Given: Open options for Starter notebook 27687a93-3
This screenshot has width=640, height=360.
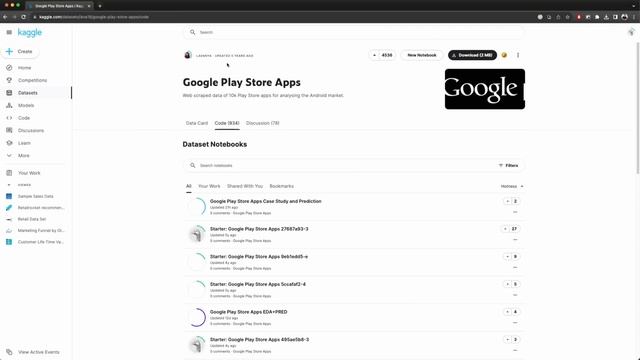Looking at the screenshot, I should (515, 240).
